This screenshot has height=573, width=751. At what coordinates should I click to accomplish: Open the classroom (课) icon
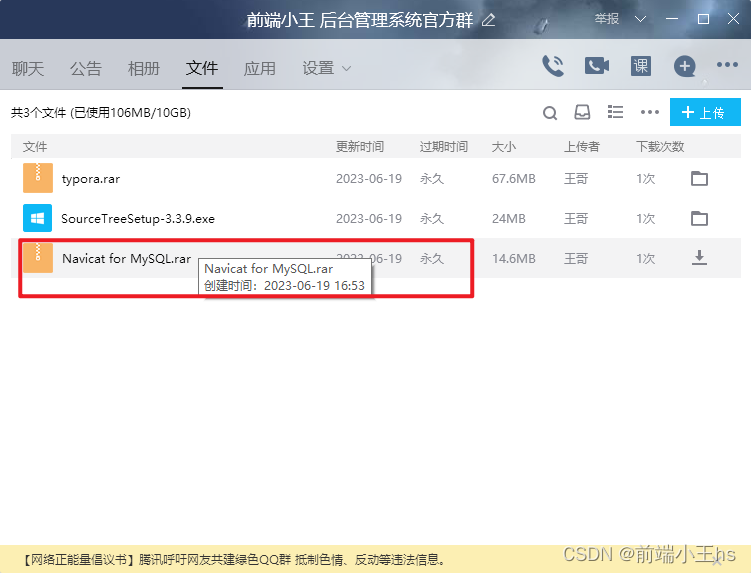640,66
